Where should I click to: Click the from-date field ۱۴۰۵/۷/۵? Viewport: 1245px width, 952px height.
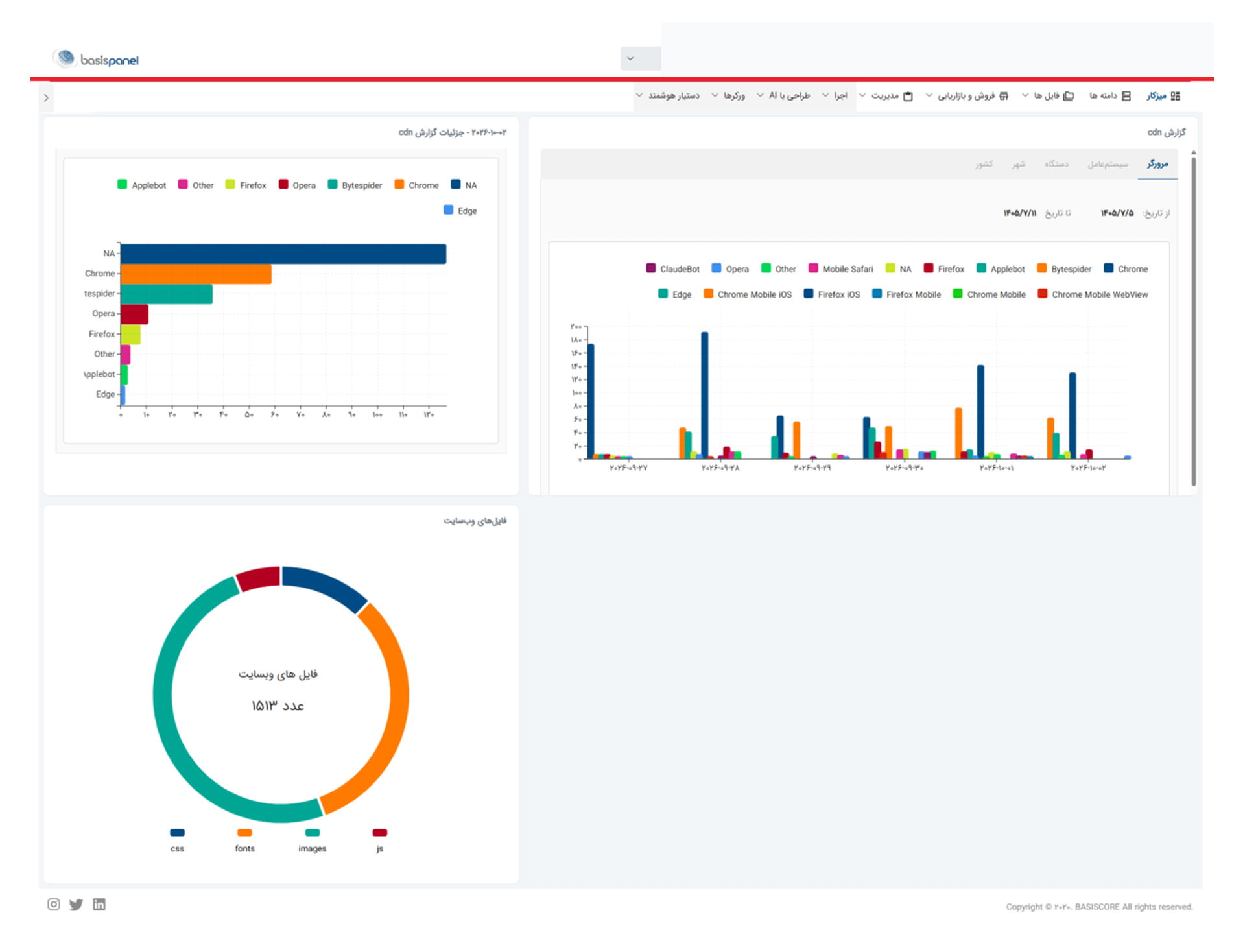click(1117, 213)
